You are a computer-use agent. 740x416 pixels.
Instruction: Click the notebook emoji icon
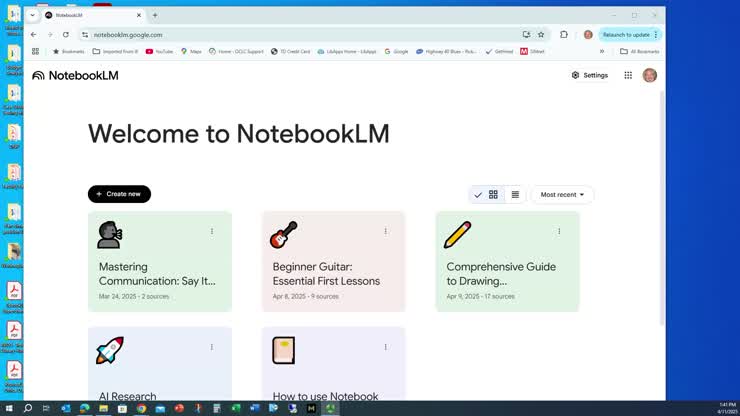[x=284, y=350]
